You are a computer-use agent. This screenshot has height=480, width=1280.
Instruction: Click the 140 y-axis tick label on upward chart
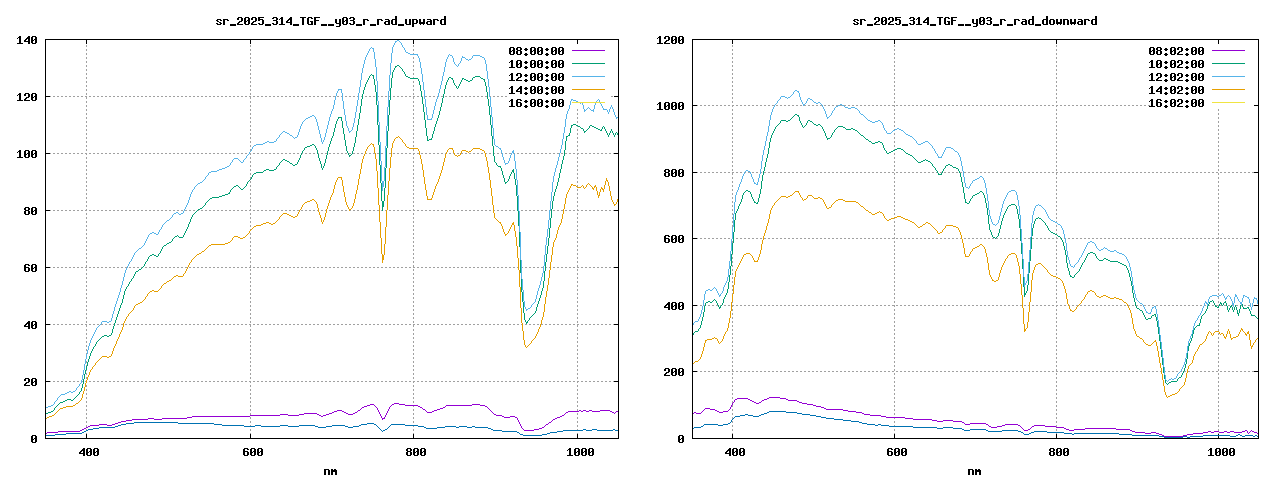[26, 40]
